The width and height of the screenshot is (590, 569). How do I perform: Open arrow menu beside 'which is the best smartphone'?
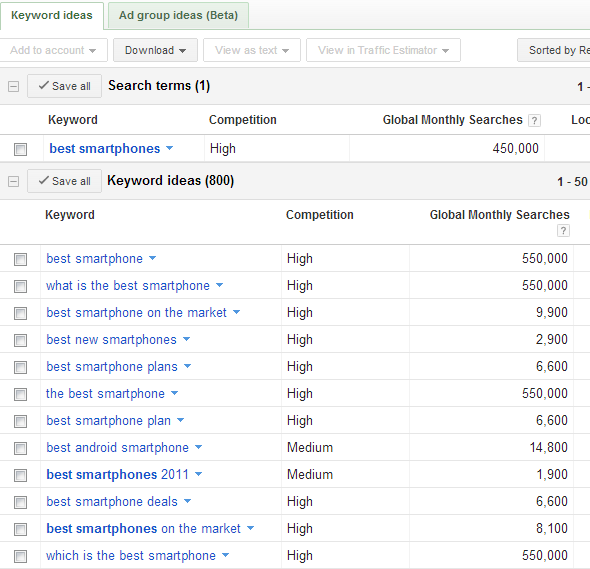[225, 555]
